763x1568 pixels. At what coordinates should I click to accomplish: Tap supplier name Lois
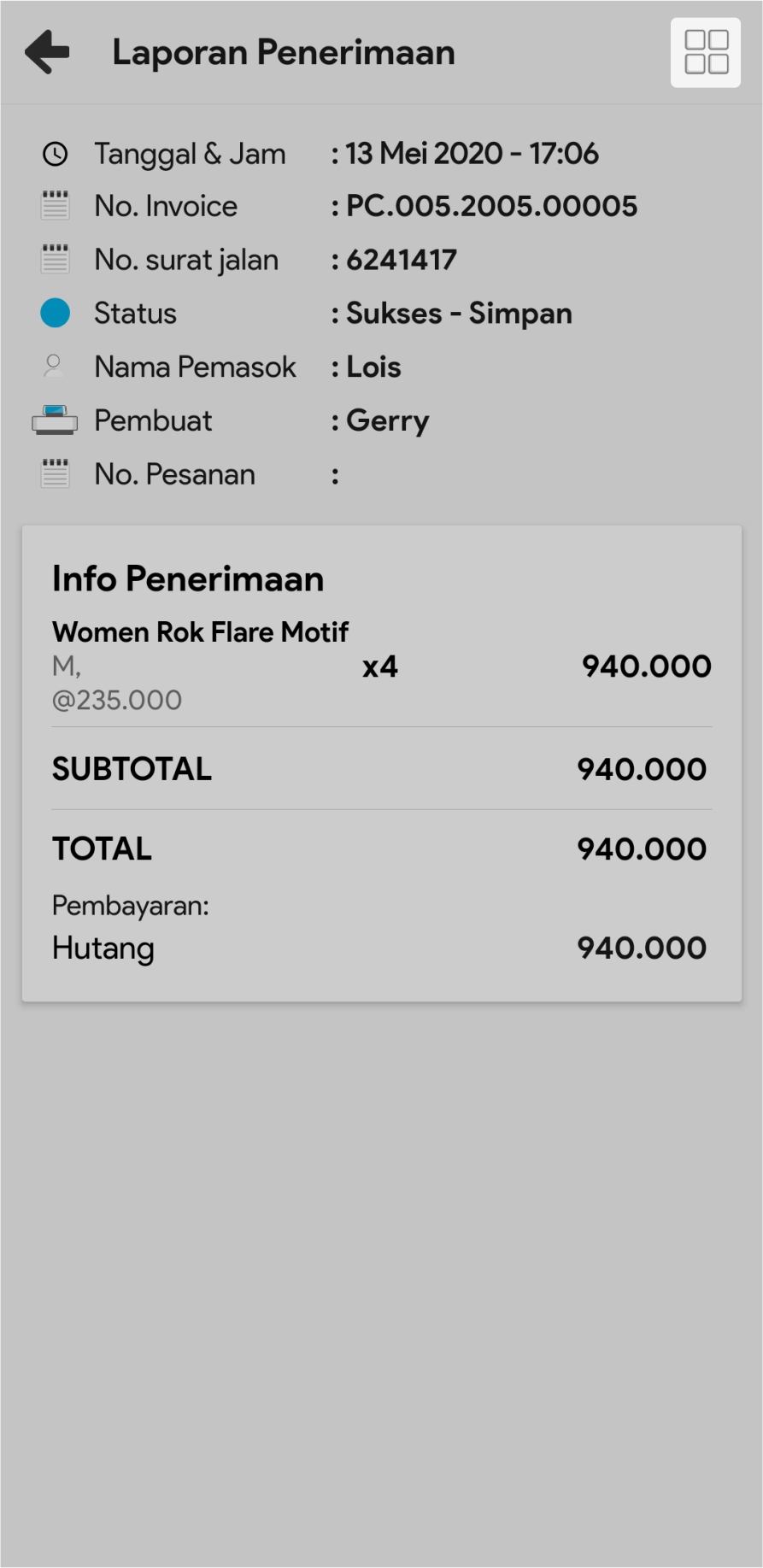click(x=373, y=367)
